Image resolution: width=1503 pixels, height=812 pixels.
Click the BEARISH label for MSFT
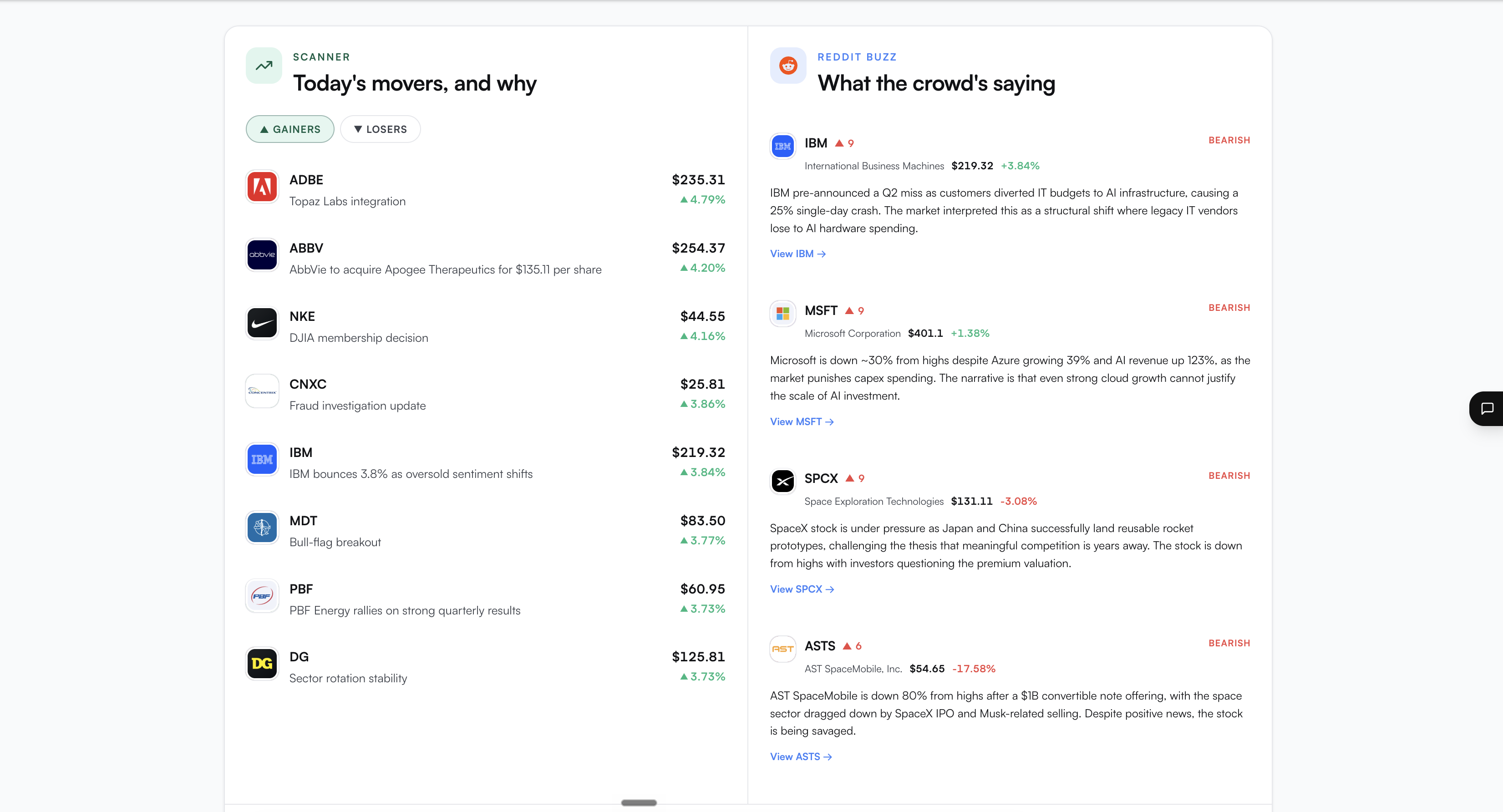click(x=1229, y=308)
